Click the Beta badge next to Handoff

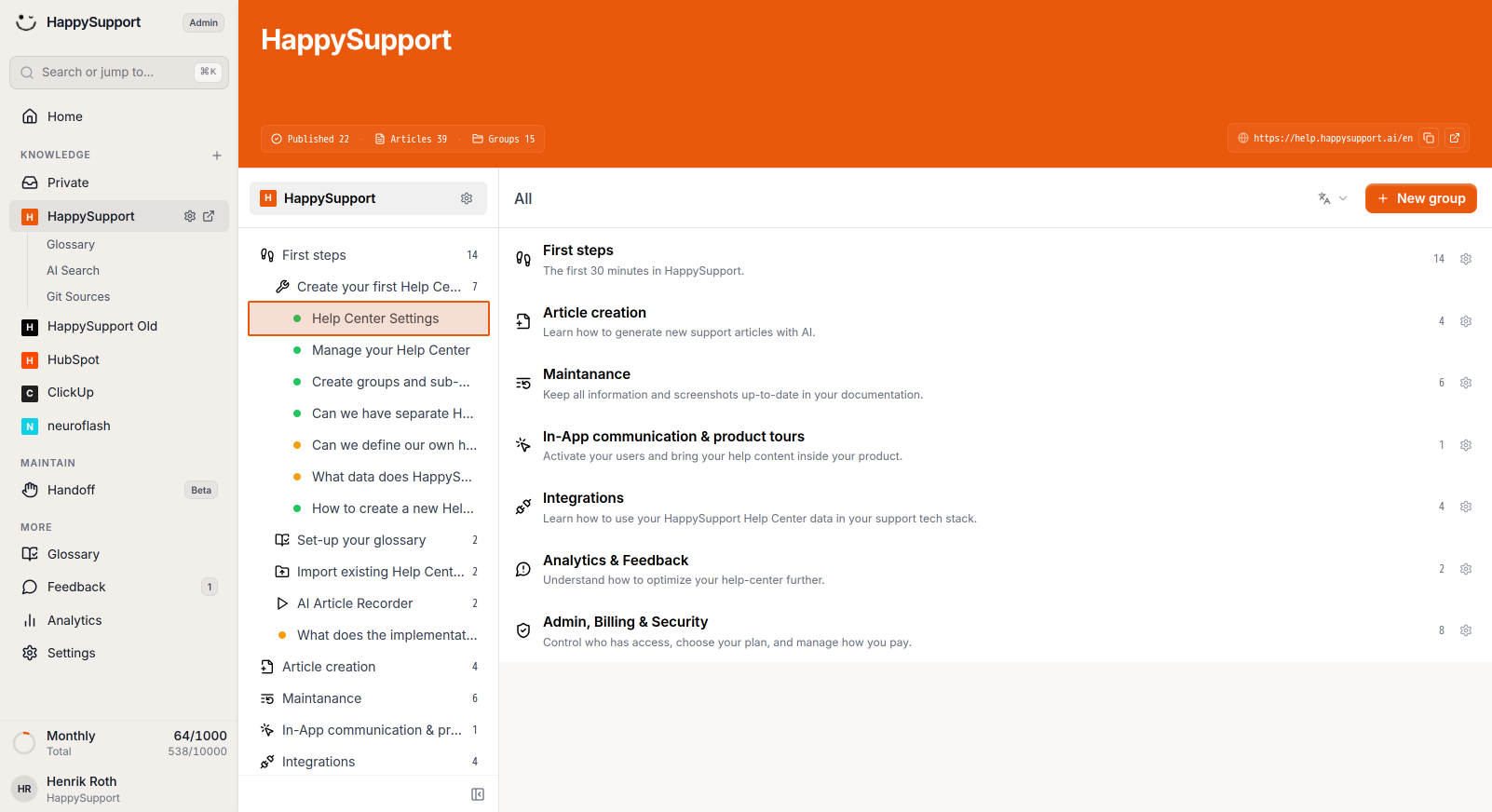click(x=201, y=490)
